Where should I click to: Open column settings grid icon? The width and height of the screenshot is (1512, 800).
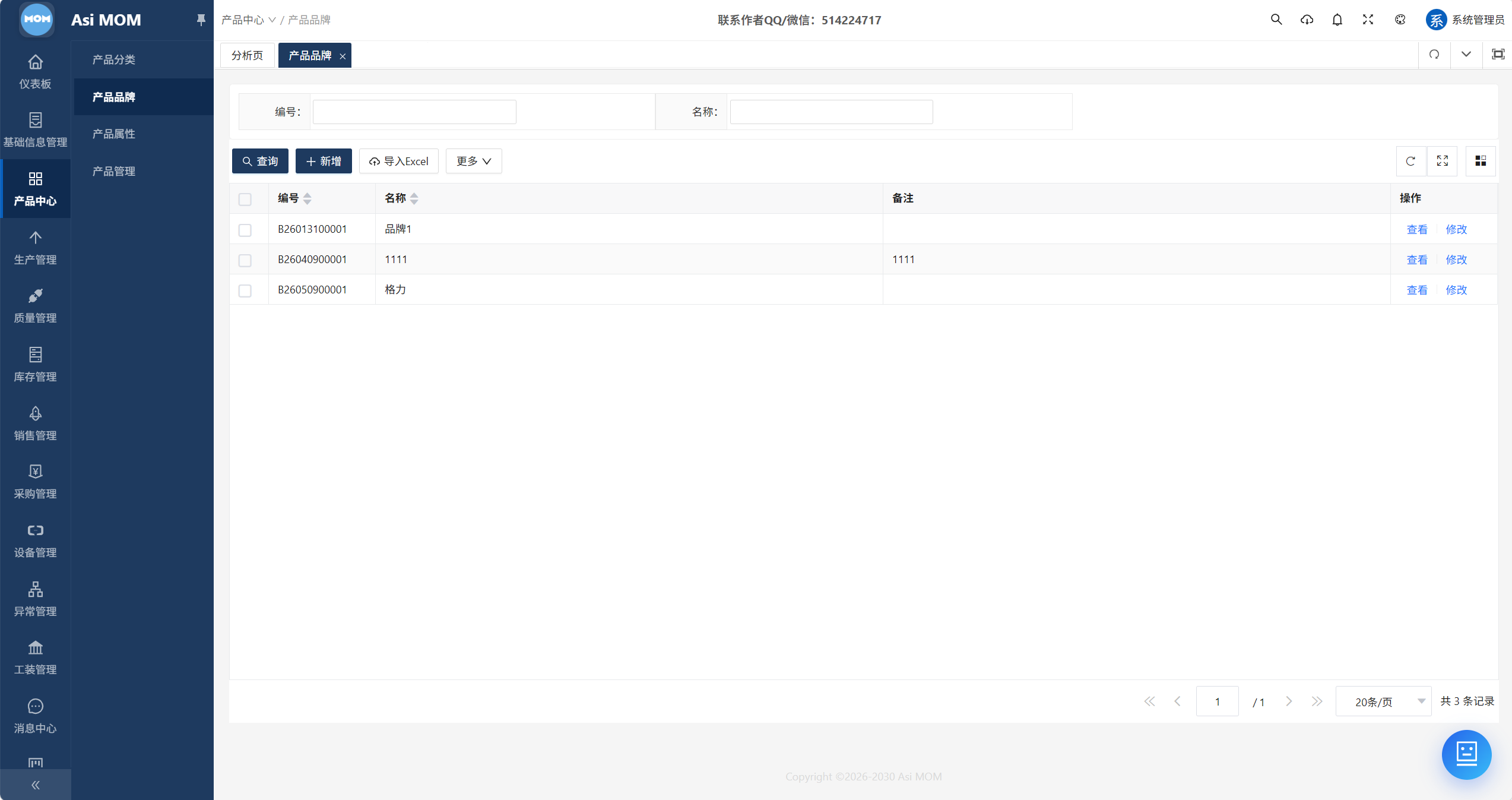[x=1481, y=161]
